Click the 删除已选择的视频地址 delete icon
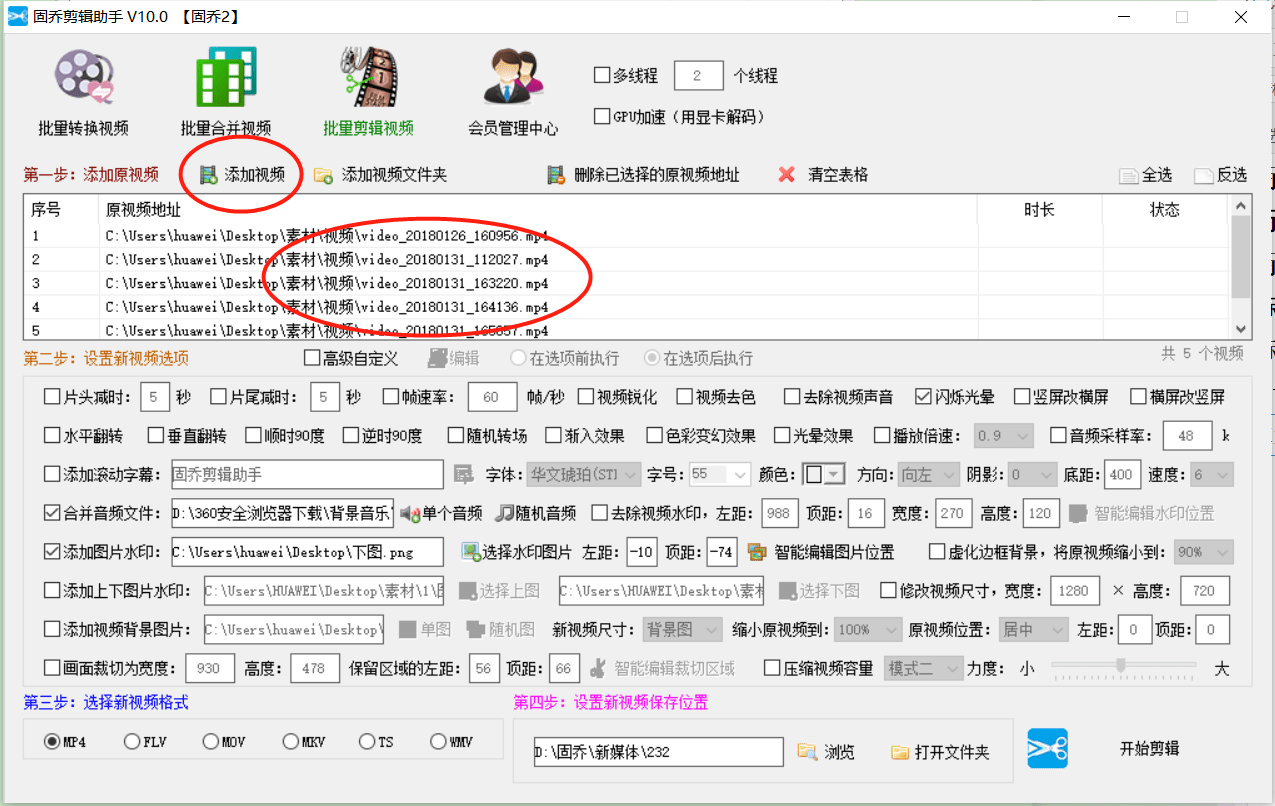The width and height of the screenshot is (1275, 806). coord(555,173)
